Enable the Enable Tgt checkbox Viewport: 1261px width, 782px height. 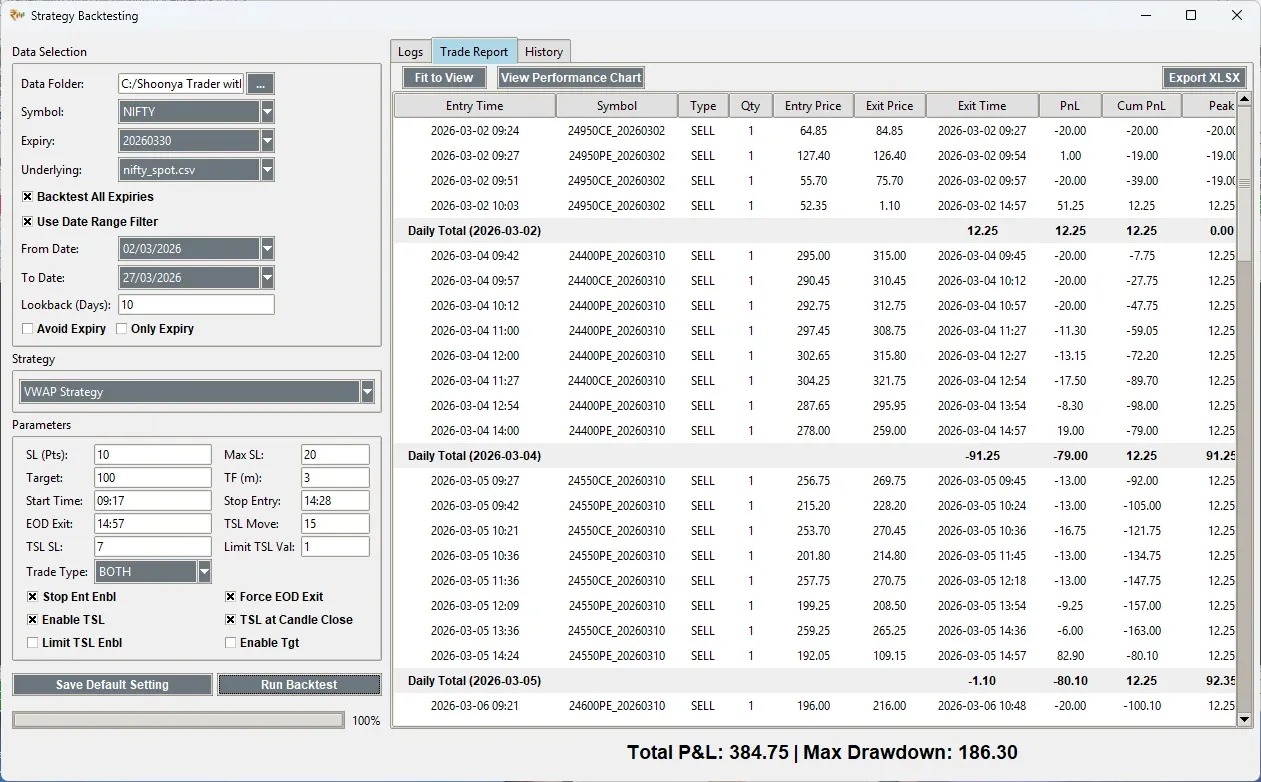tap(231, 643)
